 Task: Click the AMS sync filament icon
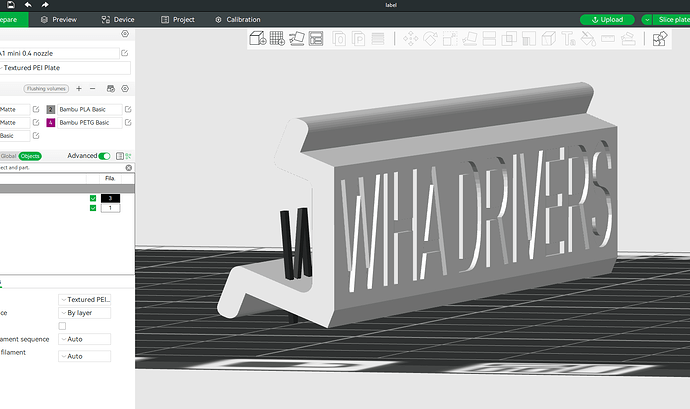111,88
